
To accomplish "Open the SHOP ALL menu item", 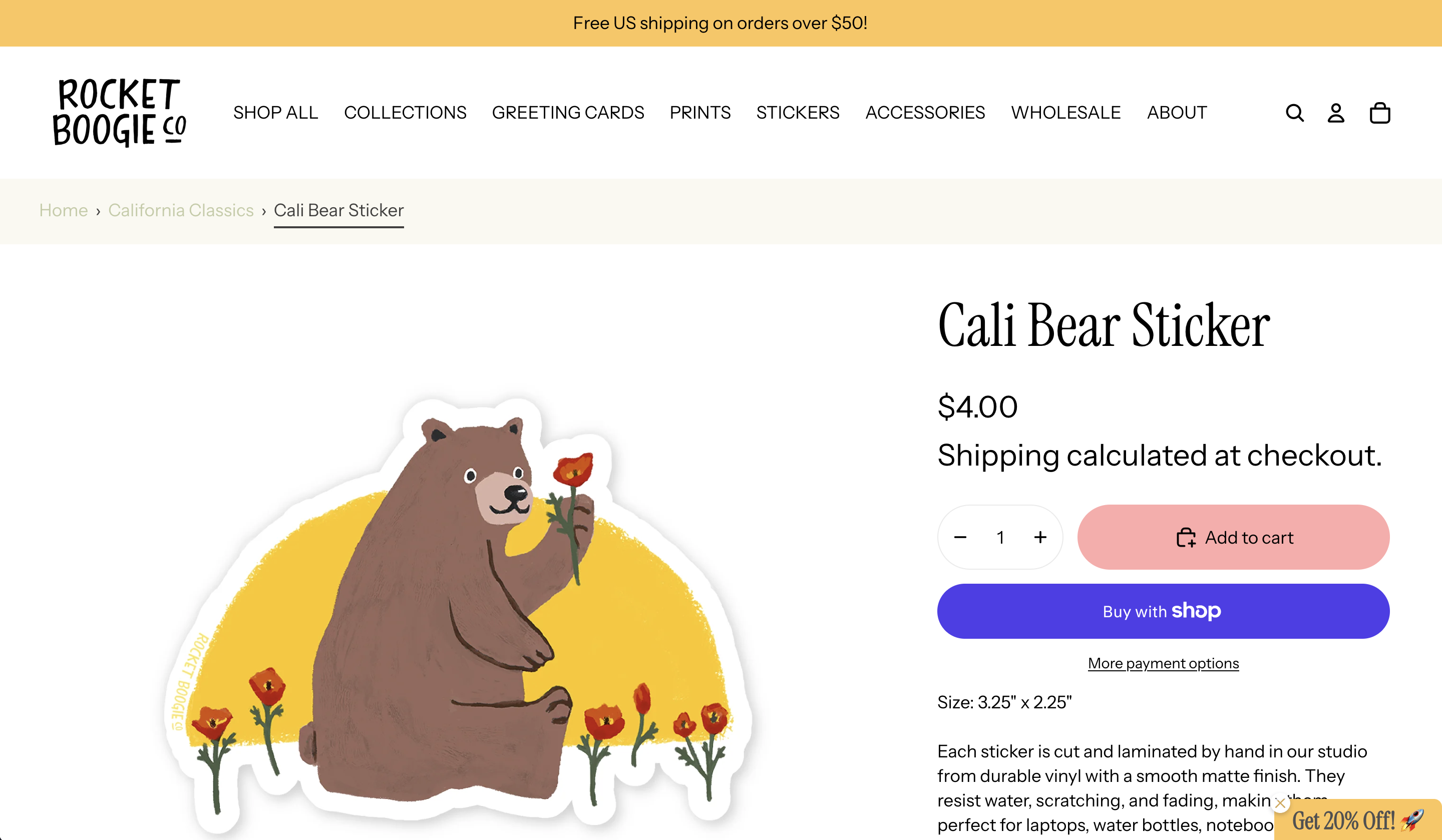I will tap(275, 113).
